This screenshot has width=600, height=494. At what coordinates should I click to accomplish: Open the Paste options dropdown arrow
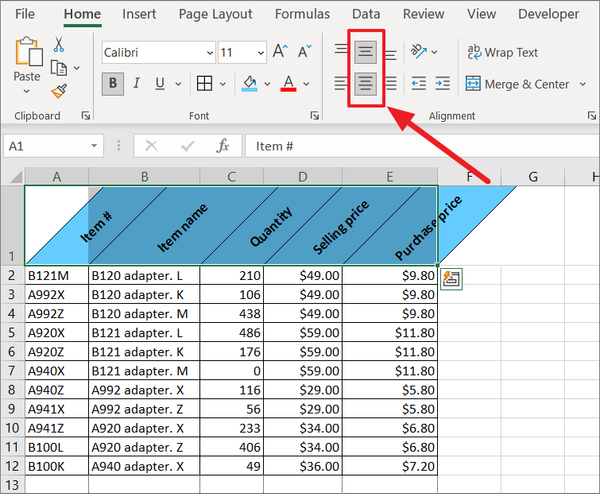tap(26, 91)
